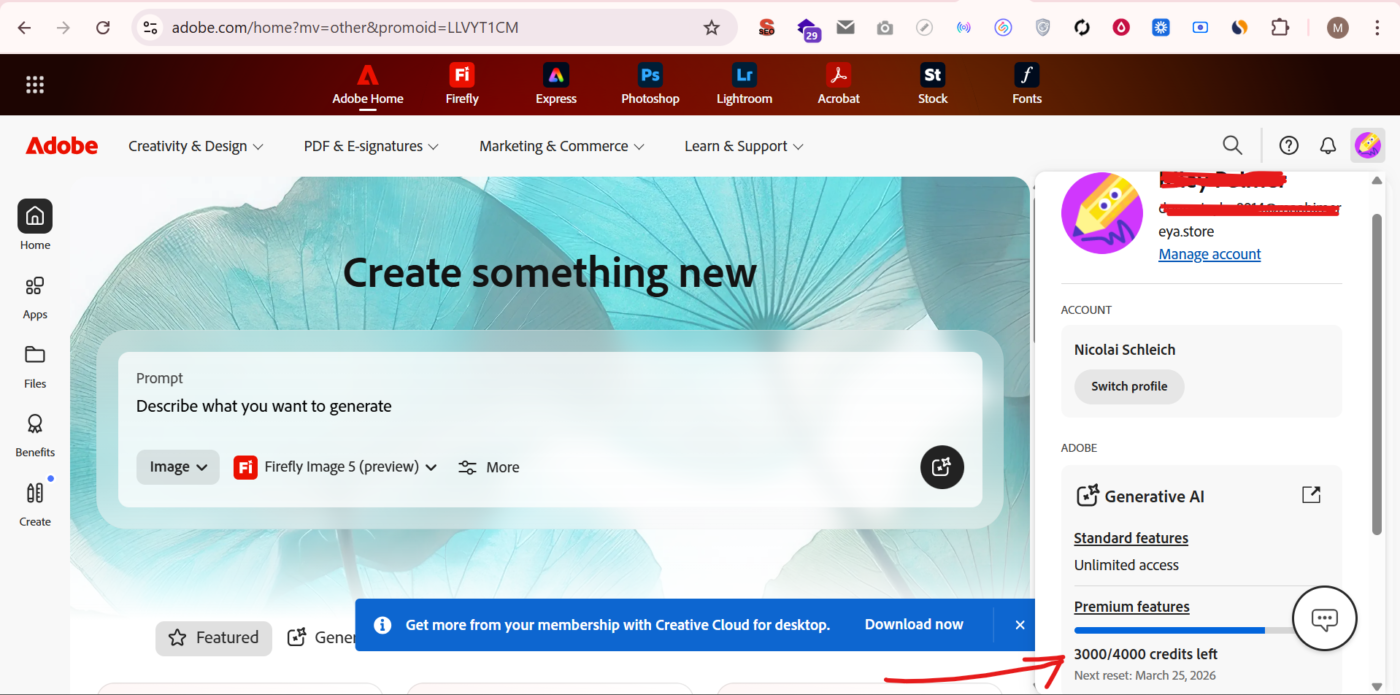This screenshot has width=1400, height=695.
Task: Click the Manage account link
Action: pyautogui.click(x=1209, y=253)
